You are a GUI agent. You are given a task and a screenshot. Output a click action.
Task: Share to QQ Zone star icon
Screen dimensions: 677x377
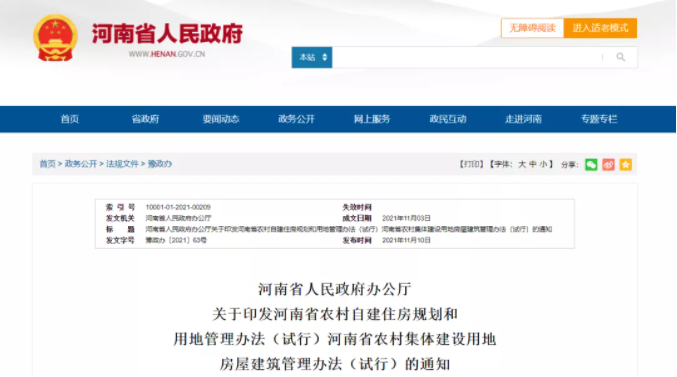(x=626, y=165)
